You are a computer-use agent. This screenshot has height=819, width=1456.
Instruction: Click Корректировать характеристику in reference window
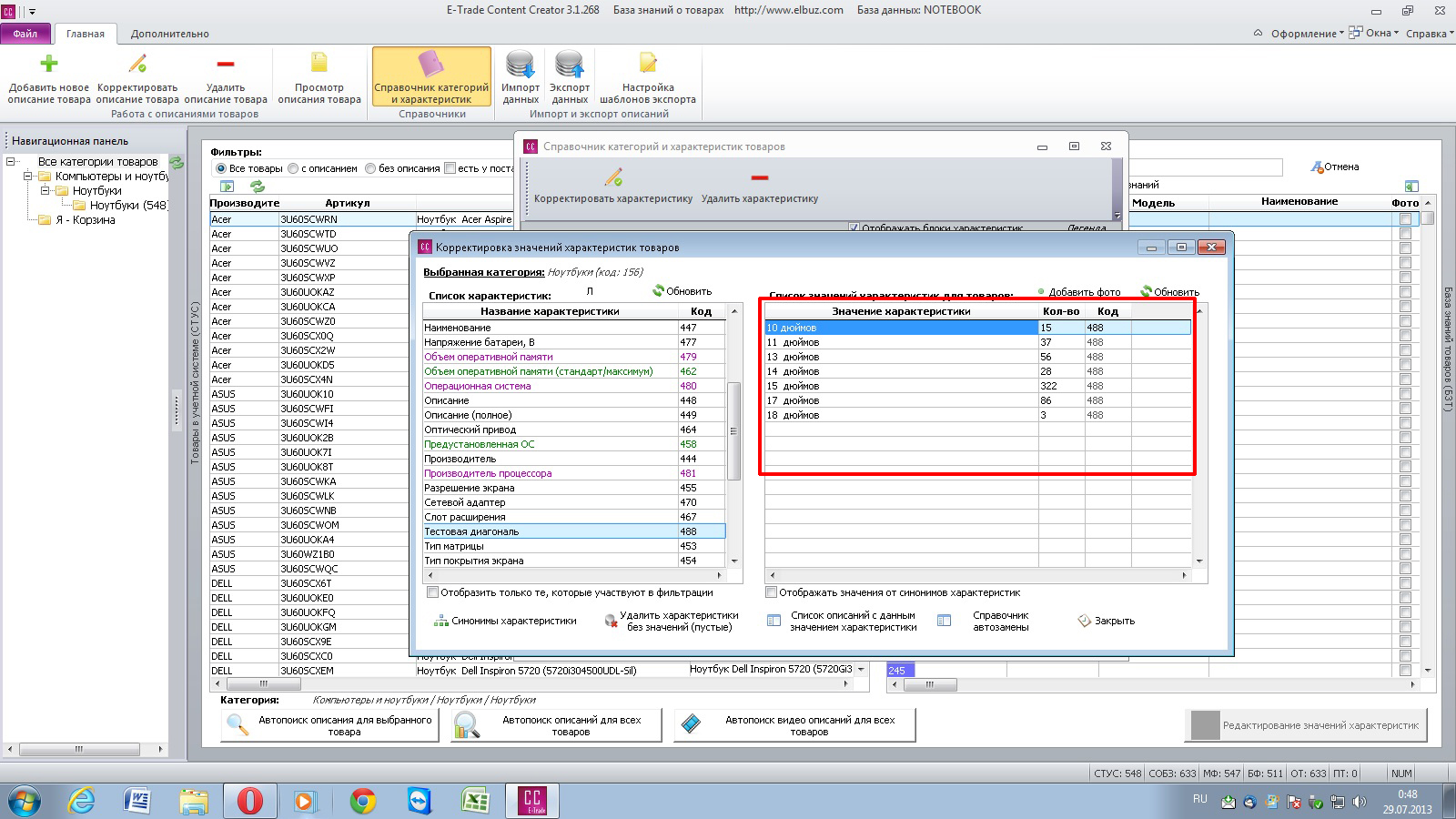(x=613, y=186)
